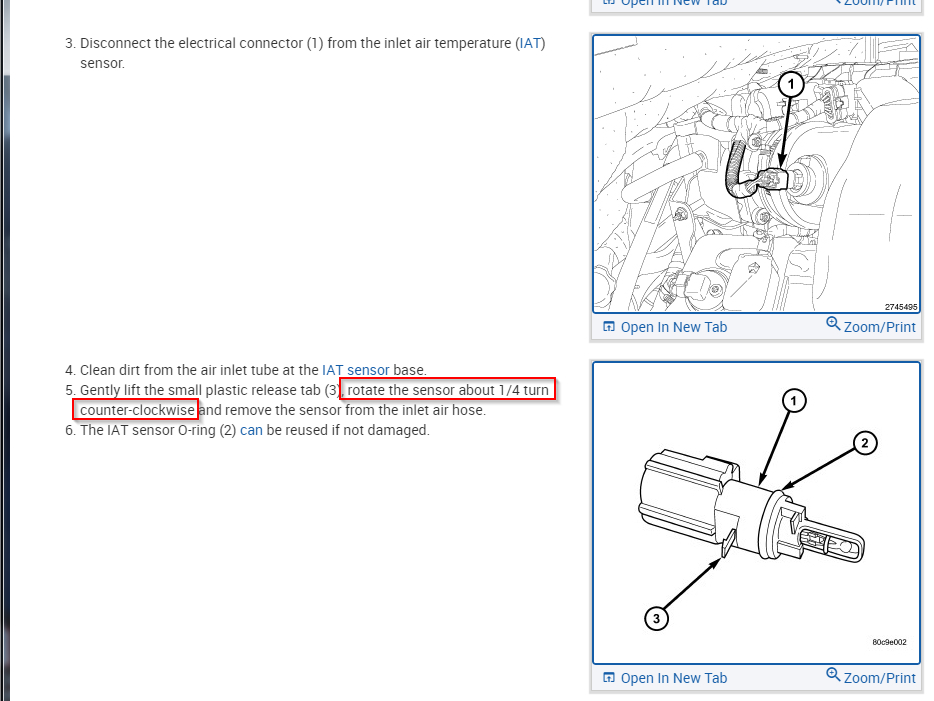934x701 pixels.
Task: Click the highlighted 'counter-clockwise' text
Action: (137, 410)
